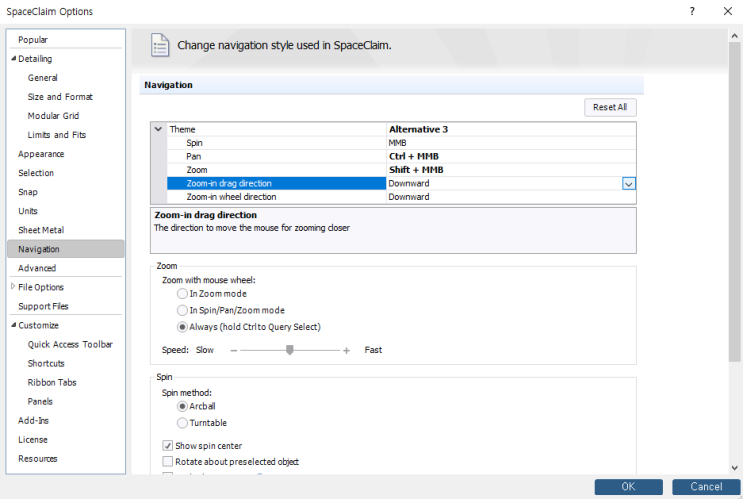The image size is (743, 499).
Task: Select the Zoom-in drag direction row
Action: click(x=401, y=183)
